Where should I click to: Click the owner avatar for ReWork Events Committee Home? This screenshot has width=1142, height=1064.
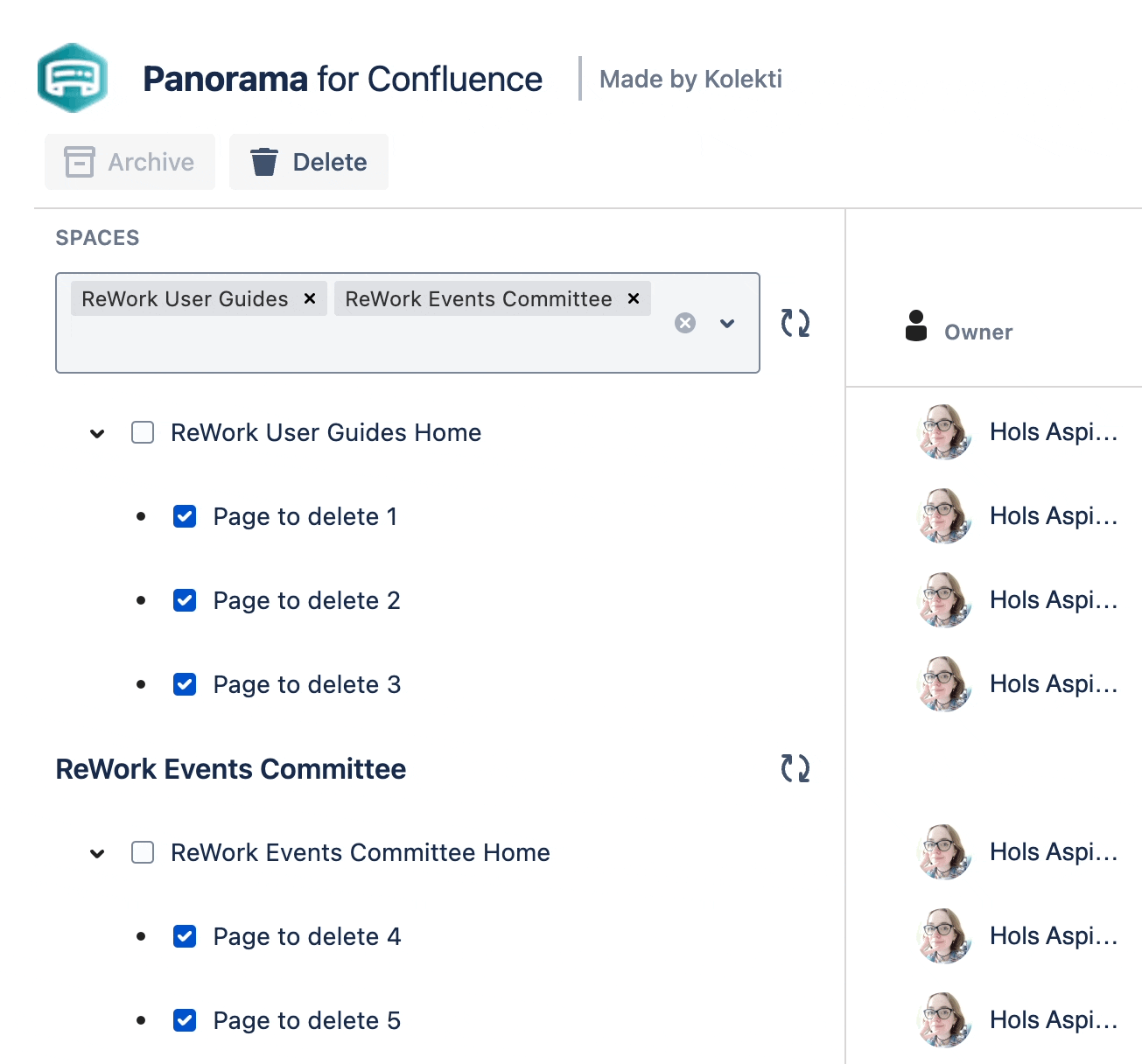(944, 851)
